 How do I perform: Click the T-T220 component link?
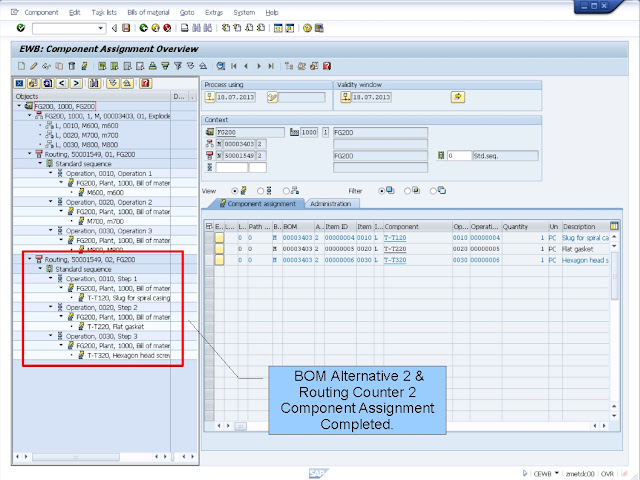click(x=395, y=249)
